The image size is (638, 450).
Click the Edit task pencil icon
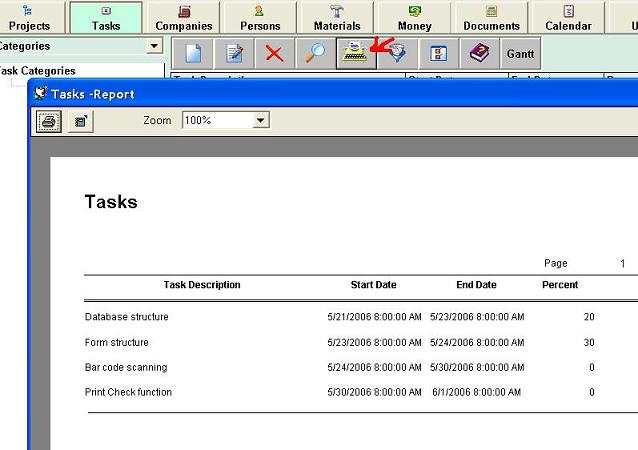point(233,54)
